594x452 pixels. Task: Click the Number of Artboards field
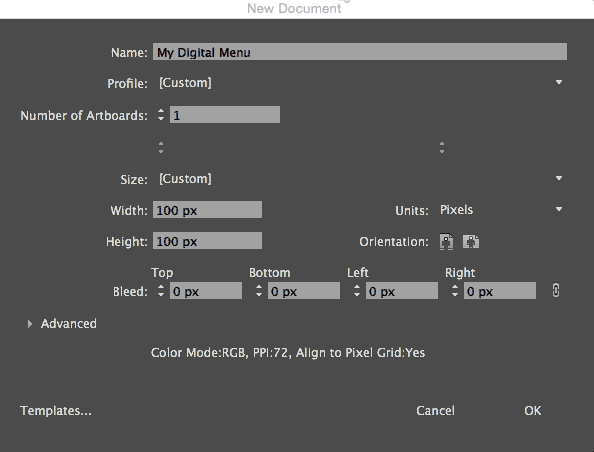(x=225, y=114)
